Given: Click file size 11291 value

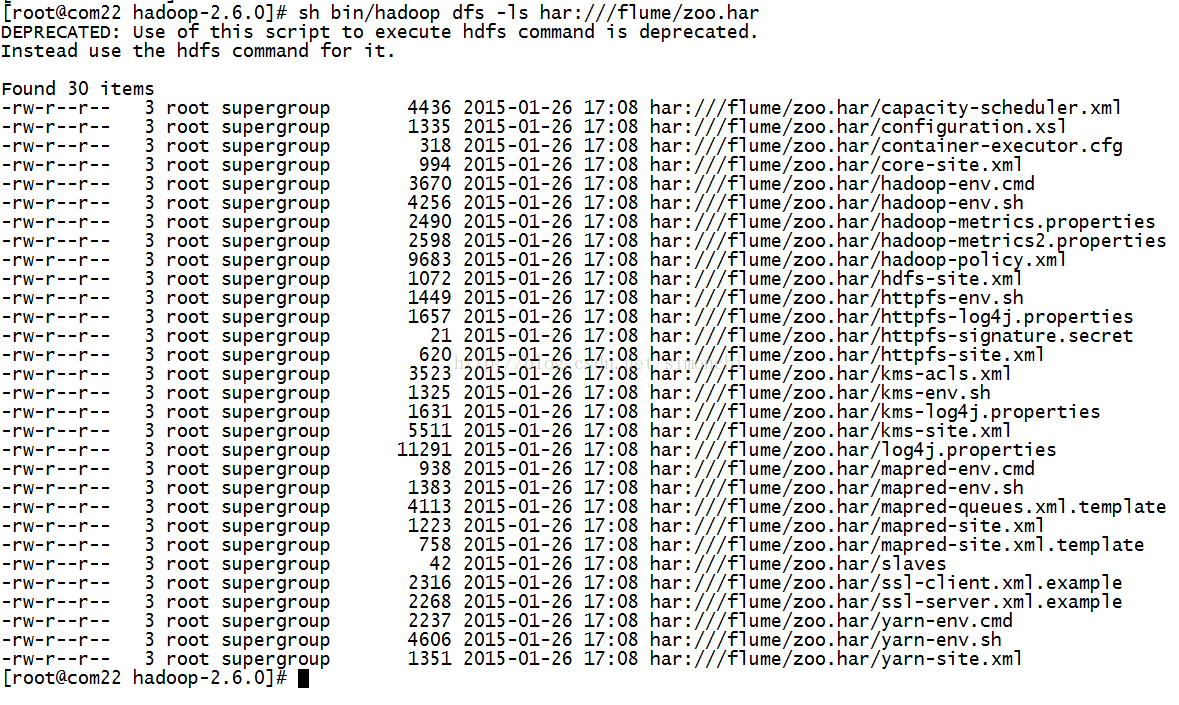Looking at the screenshot, I should pos(424,450).
